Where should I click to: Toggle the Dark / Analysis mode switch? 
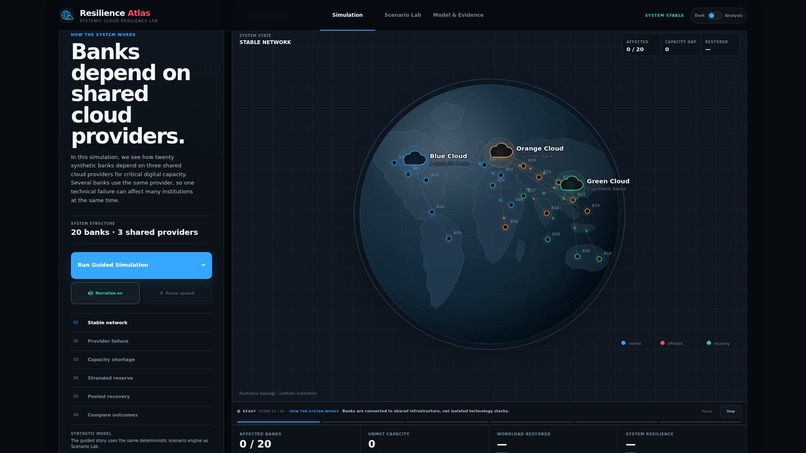[714, 15]
